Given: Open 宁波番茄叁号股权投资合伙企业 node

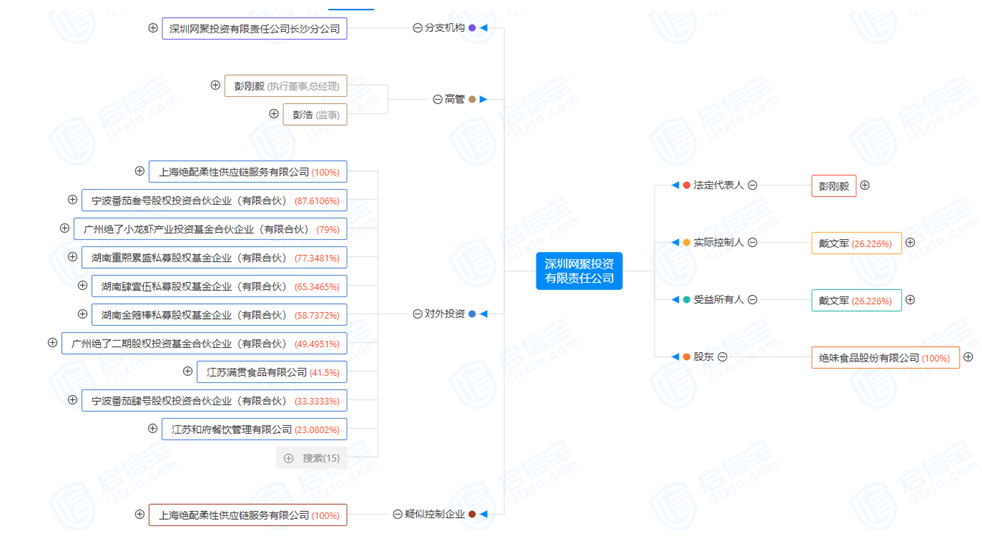Looking at the screenshot, I should [x=214, y=200].
